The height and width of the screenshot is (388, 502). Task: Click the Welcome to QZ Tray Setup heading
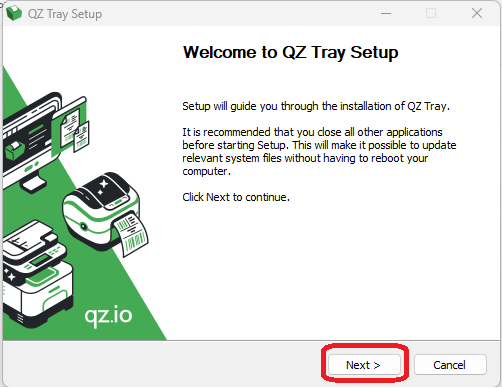[x=291, y=52]
